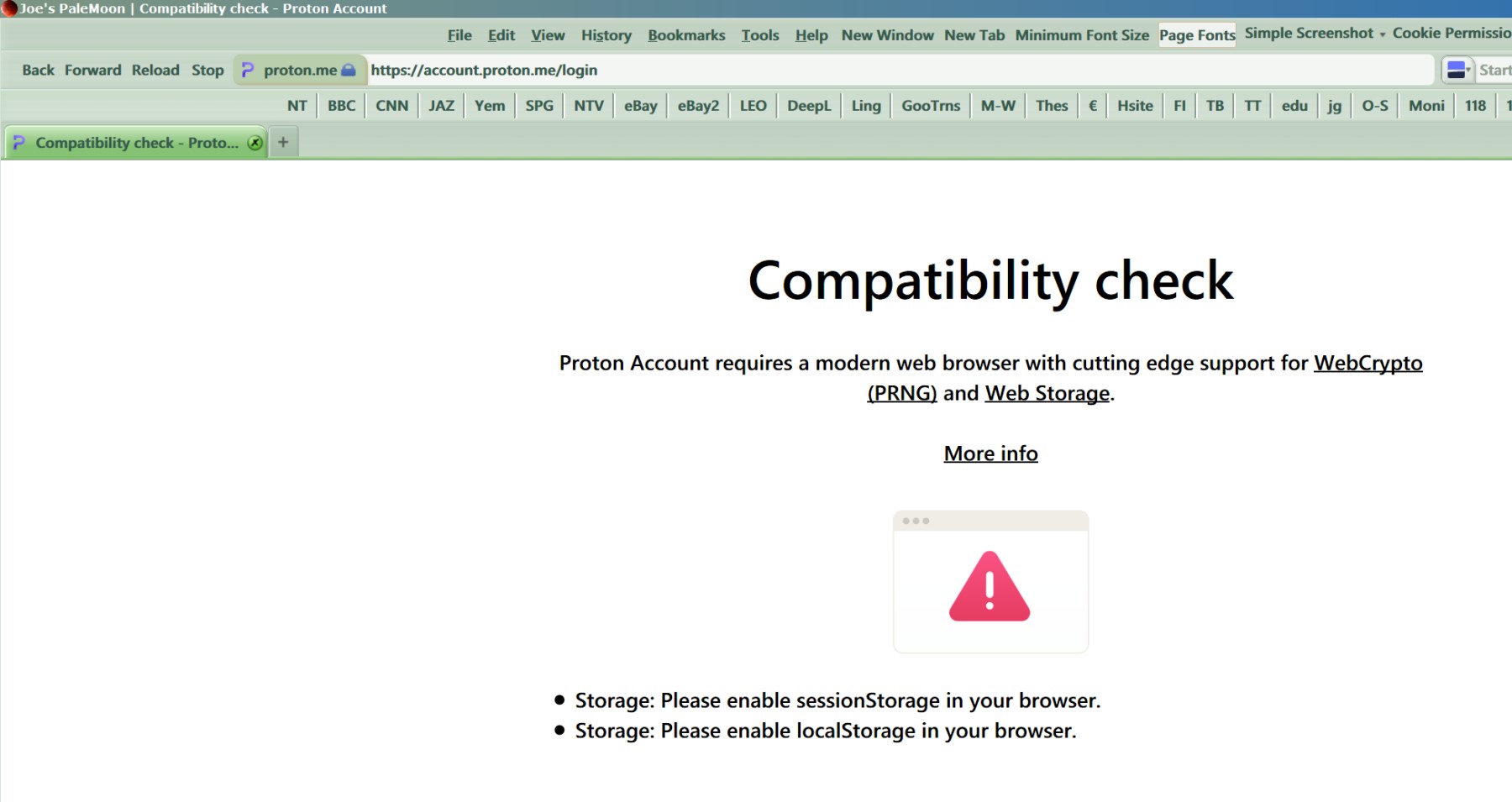Screen dimensions: 1512x802
Task: Open the History menu
Action: click(x=606, y=35)
